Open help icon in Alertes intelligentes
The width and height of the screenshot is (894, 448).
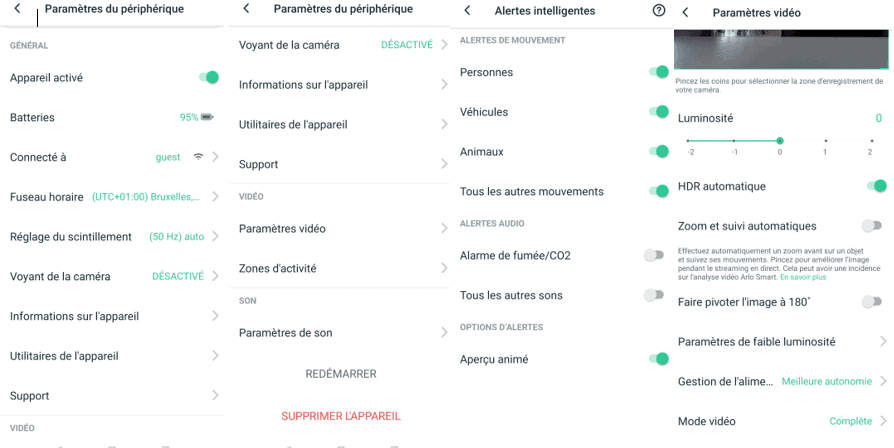658,11
